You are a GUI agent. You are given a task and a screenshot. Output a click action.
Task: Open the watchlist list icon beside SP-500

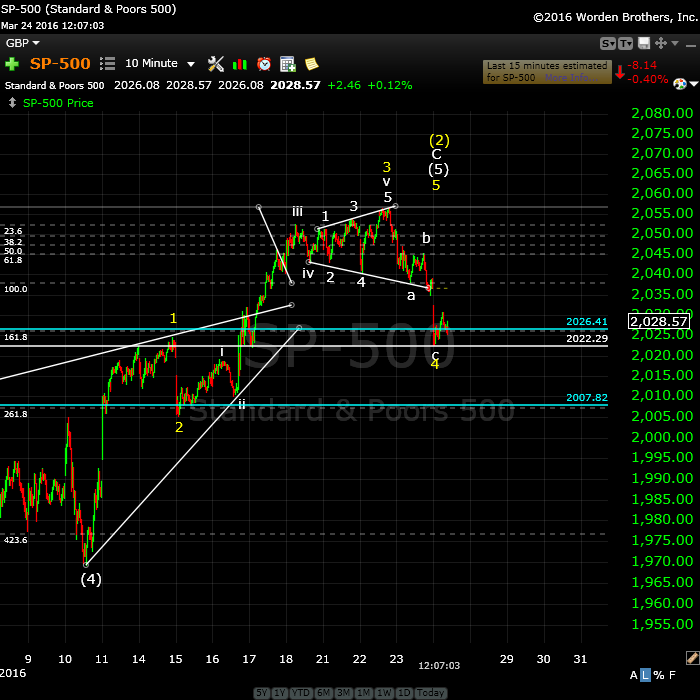point(107,64)
